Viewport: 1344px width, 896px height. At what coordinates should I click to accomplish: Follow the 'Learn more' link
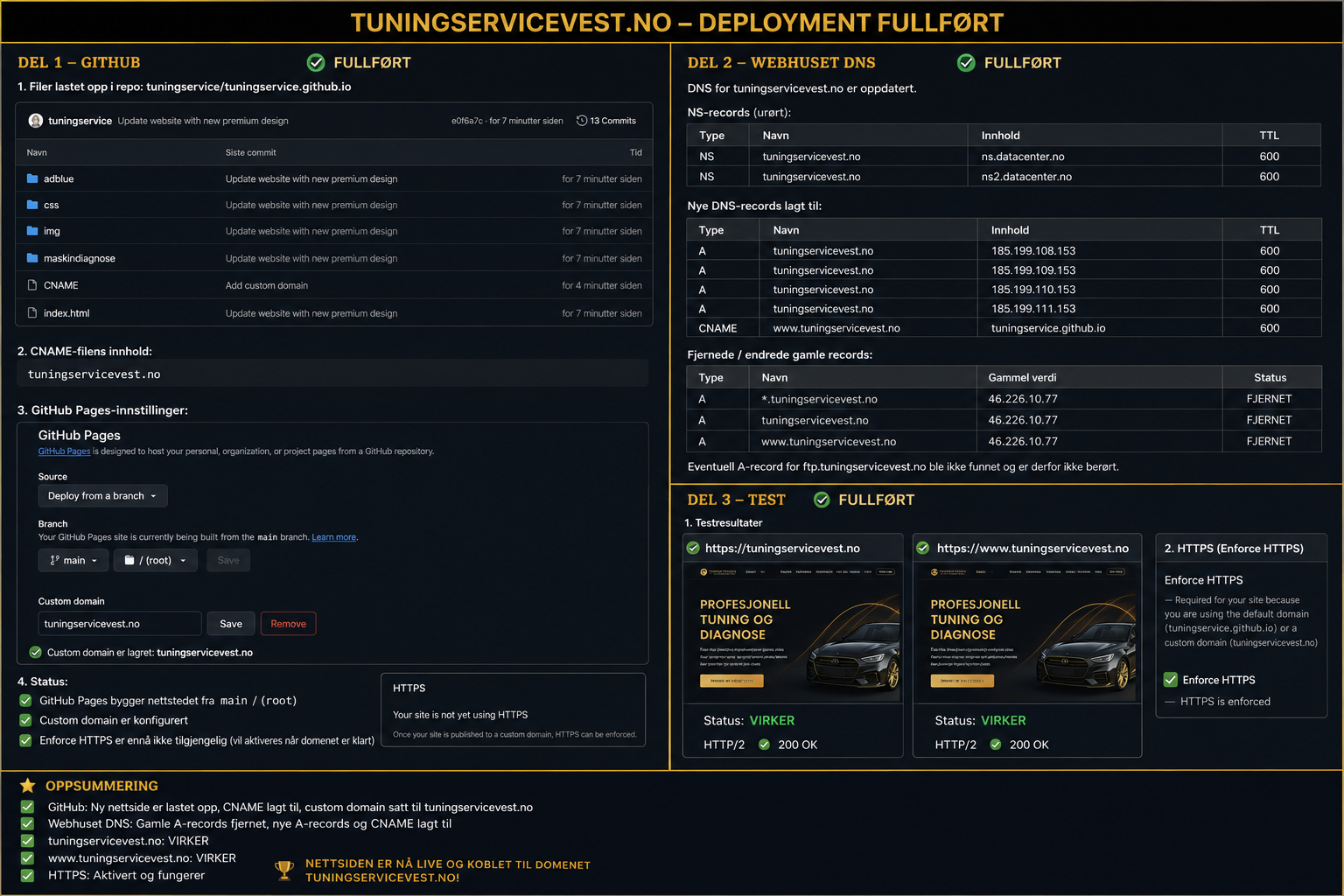[334, 537]
